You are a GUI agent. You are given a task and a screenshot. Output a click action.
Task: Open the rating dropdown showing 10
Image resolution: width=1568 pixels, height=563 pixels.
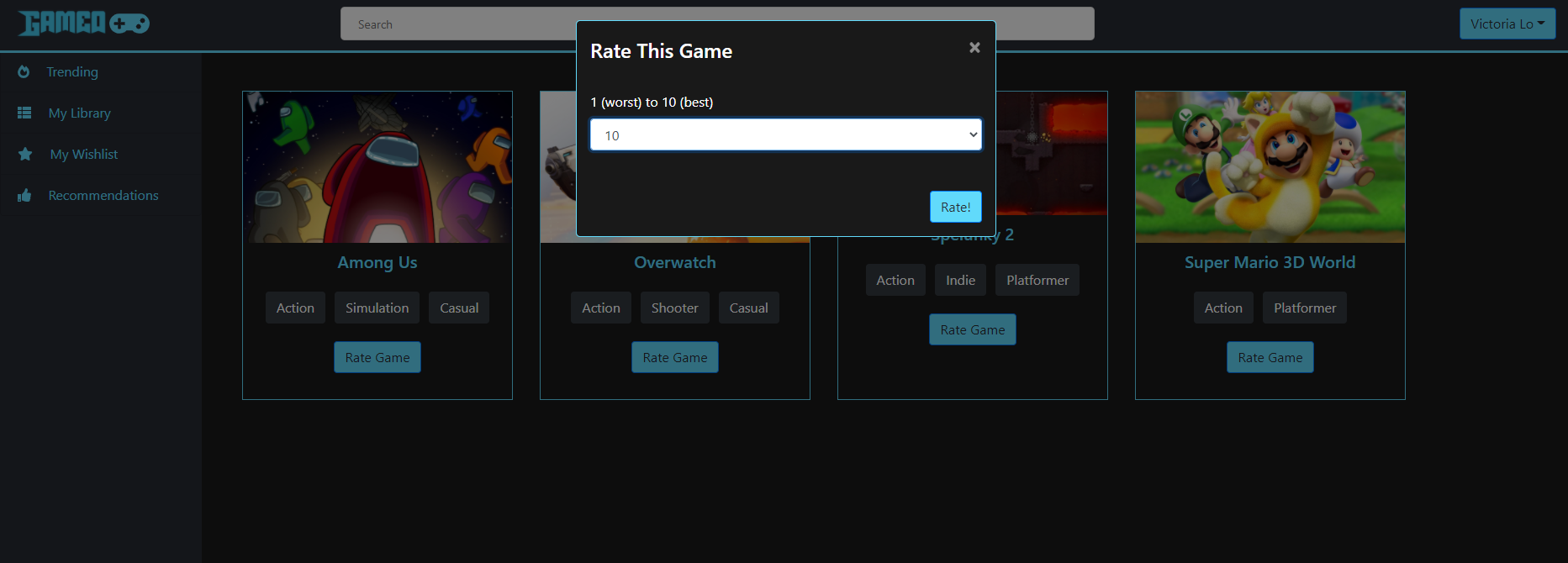(786, 134)
